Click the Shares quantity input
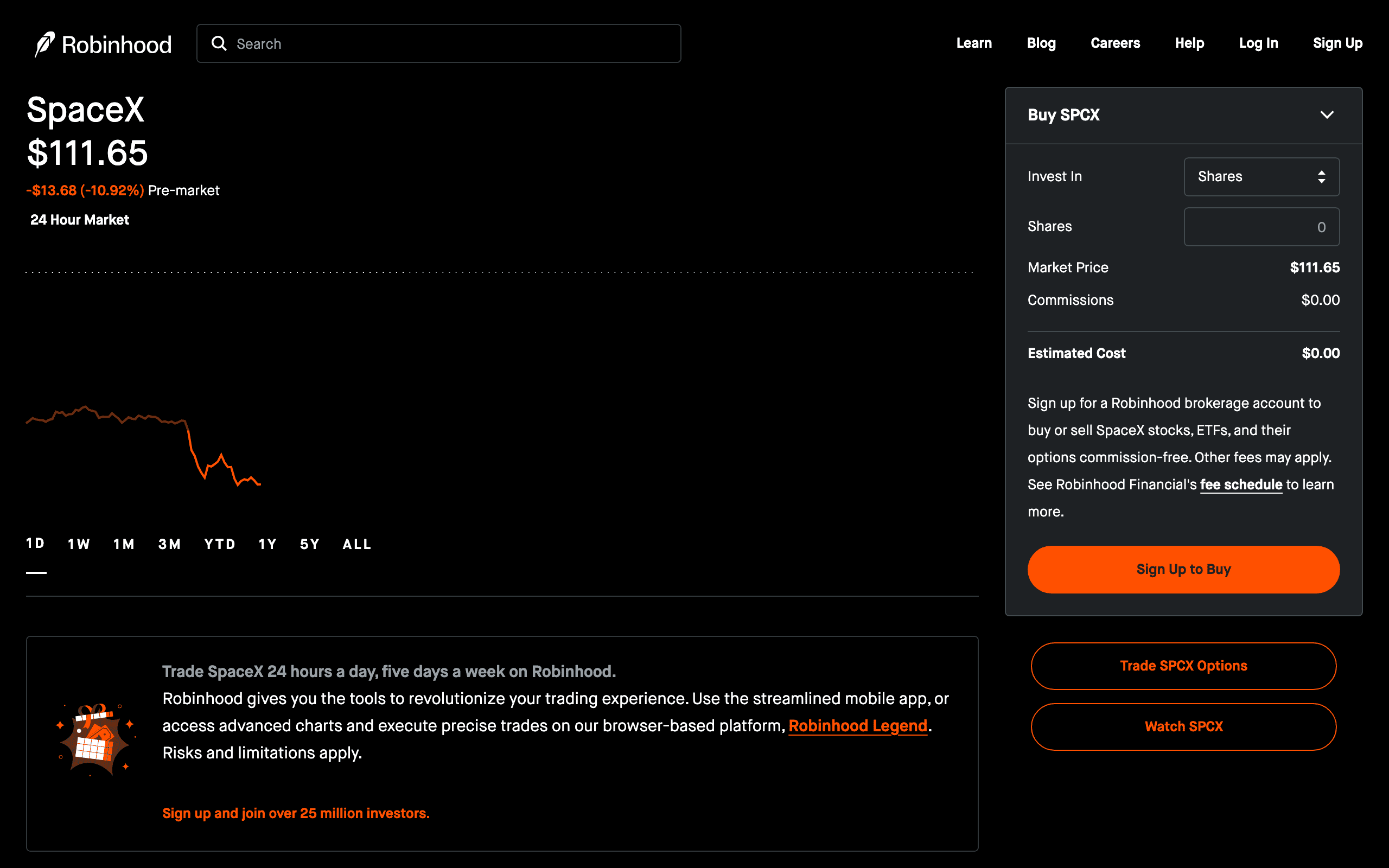The image size is (1389, 868). click(x=1261, y=227)
